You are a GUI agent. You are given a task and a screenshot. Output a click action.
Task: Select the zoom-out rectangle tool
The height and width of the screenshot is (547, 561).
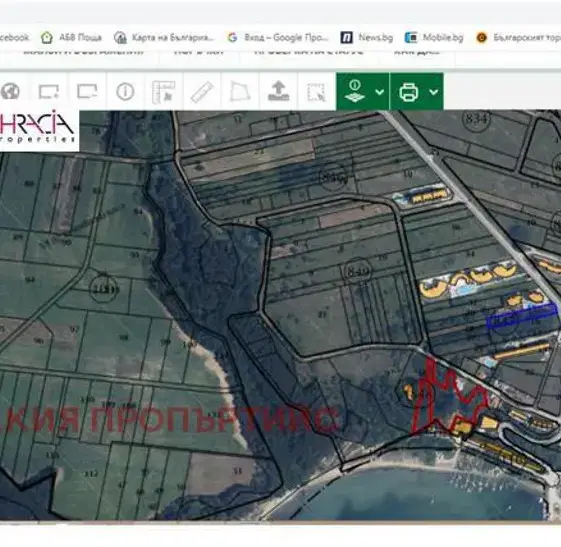[x=87, y=91]
